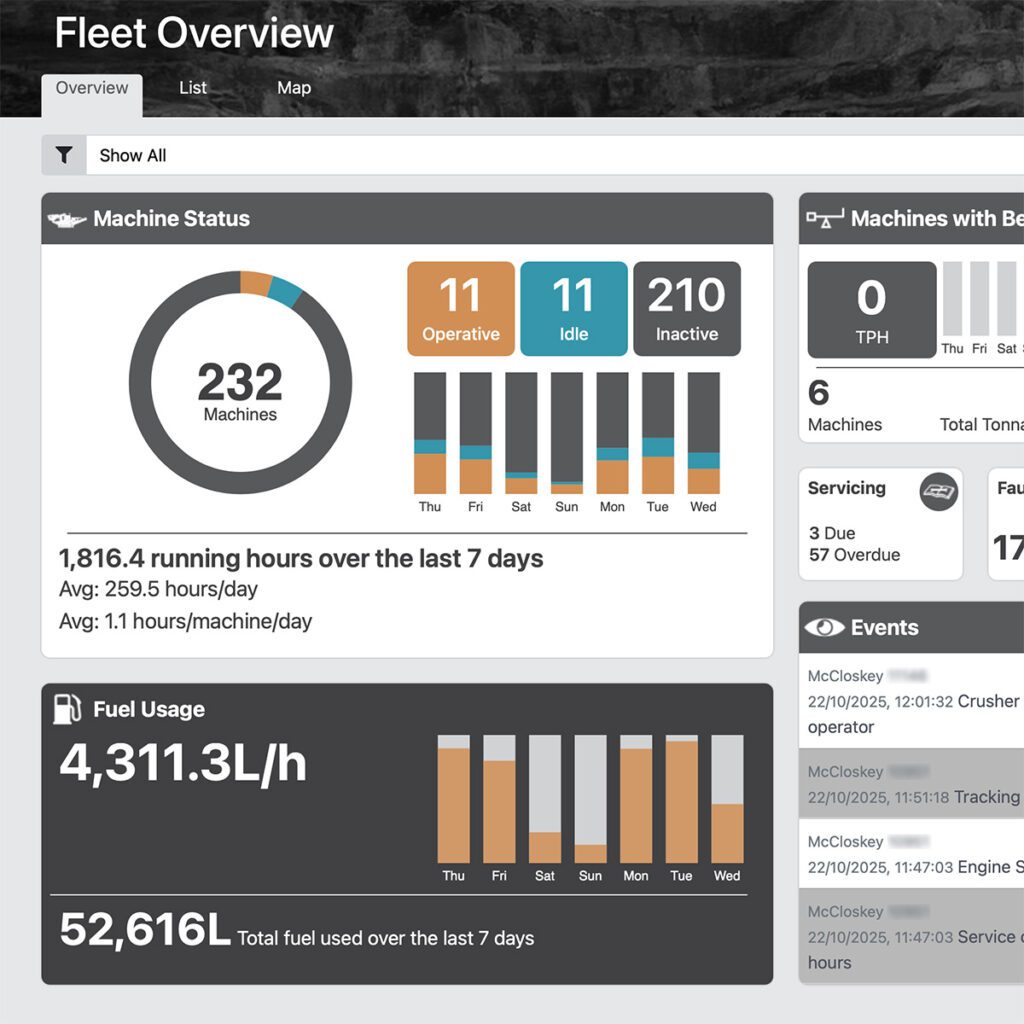Click the orange 11 Operative tile
This screenshot has width=1024, height=1024.
[461, 309]
